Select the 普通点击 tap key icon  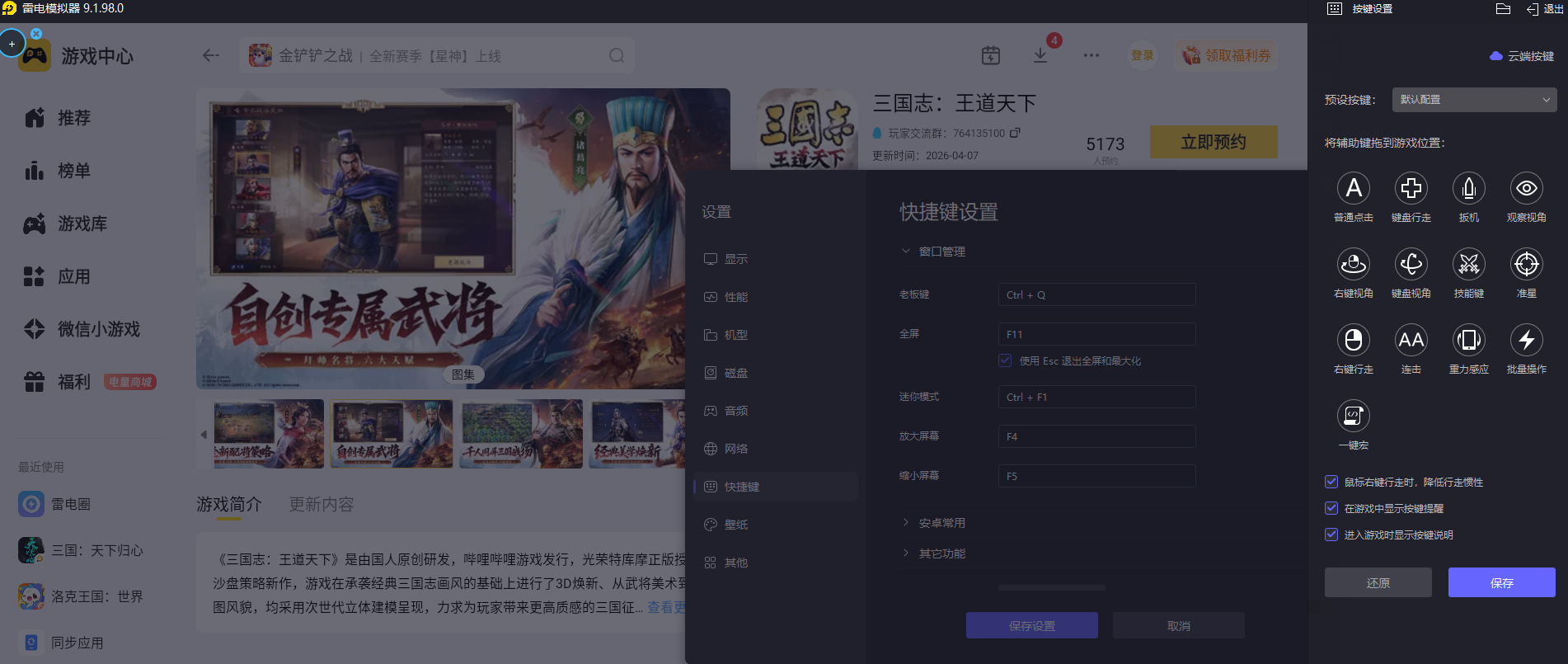1353,188
